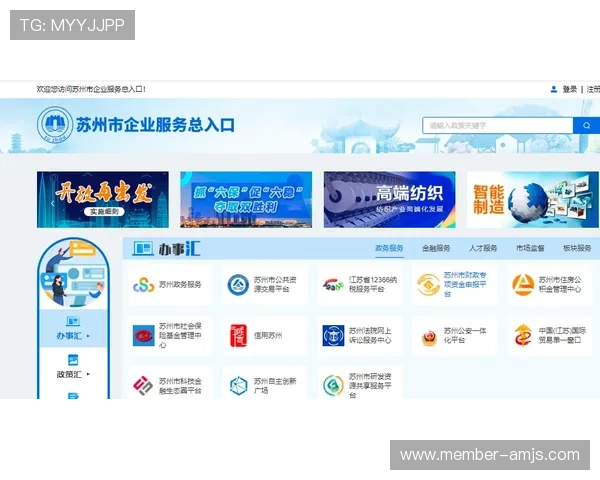Open 苏州市科技金融生态圈平台 icon
This screenshot has height=480, width=600.
coord(143,385)
